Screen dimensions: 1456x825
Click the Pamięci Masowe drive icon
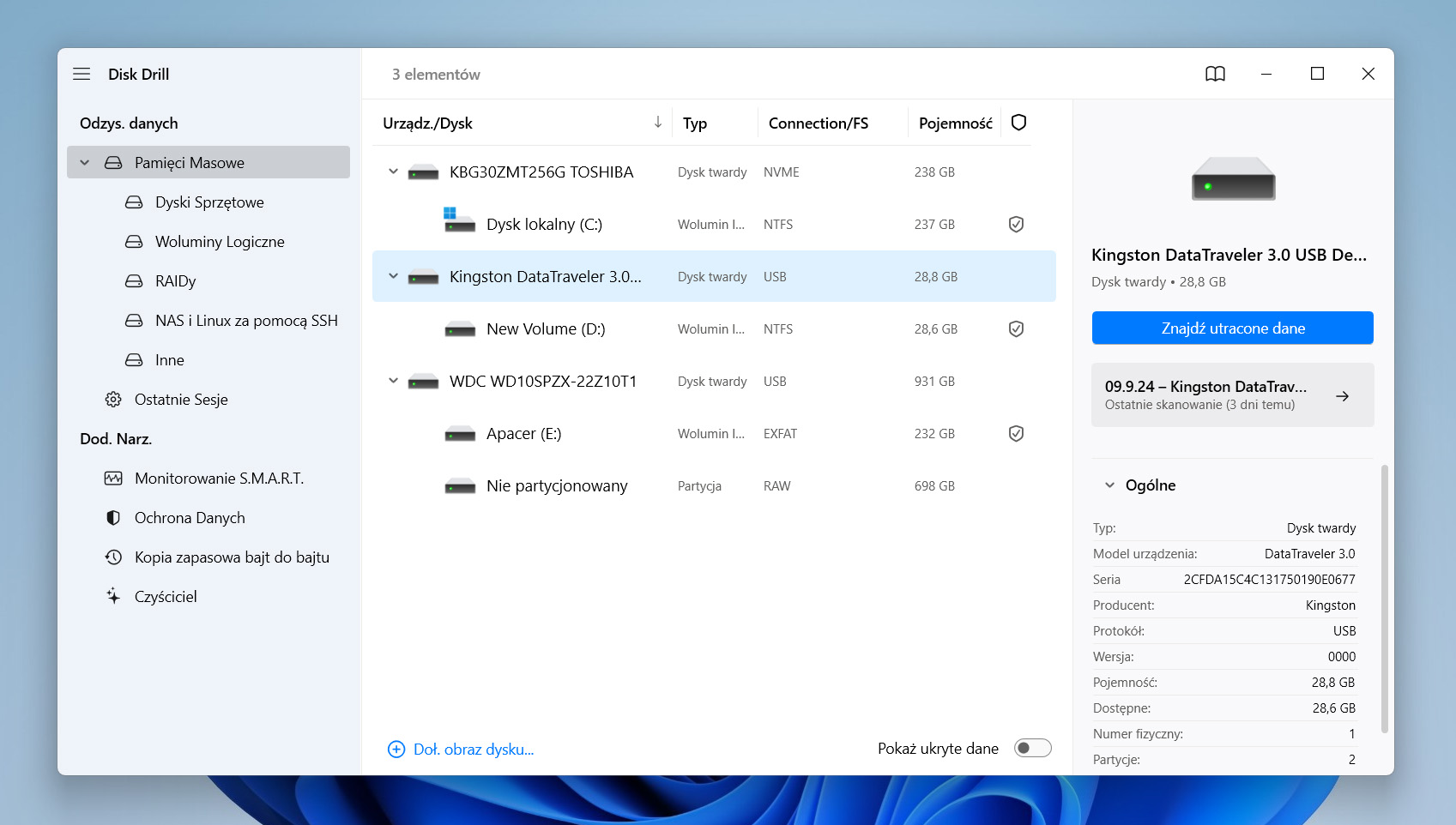click(113, 162)
